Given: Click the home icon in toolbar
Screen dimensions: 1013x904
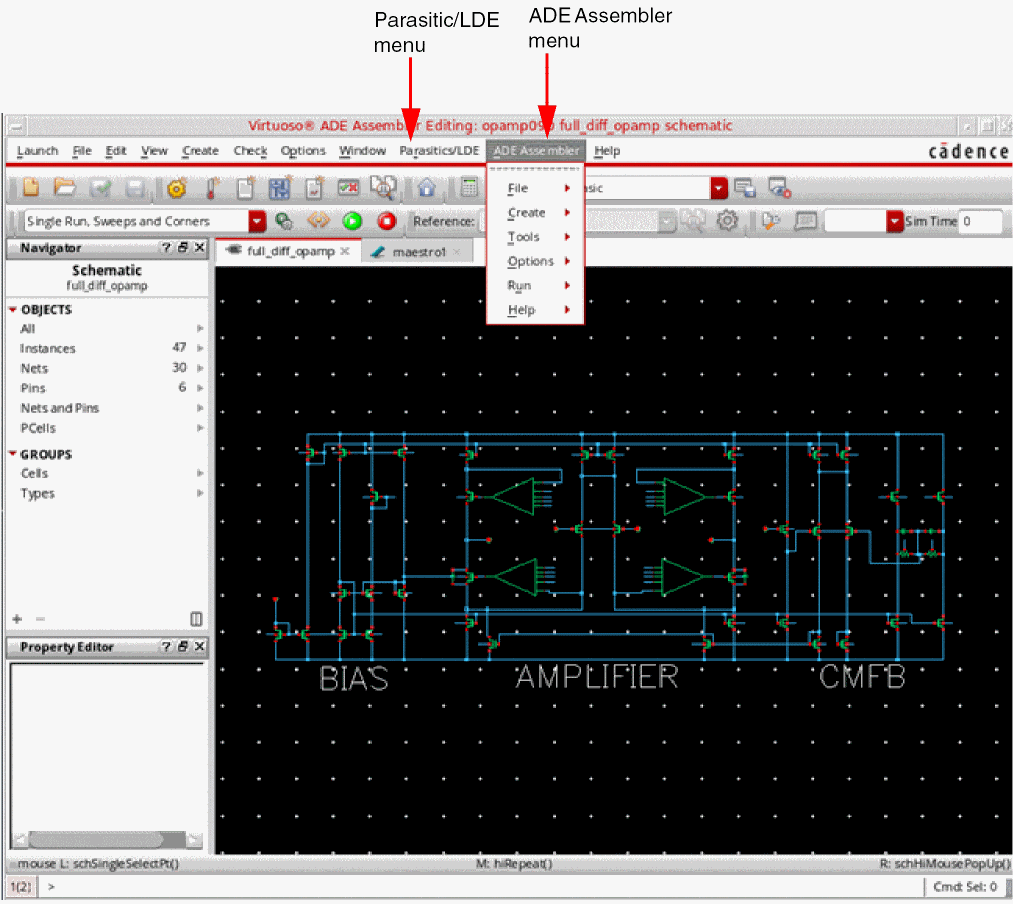Looking at the screenshot, I should (427, 187).
